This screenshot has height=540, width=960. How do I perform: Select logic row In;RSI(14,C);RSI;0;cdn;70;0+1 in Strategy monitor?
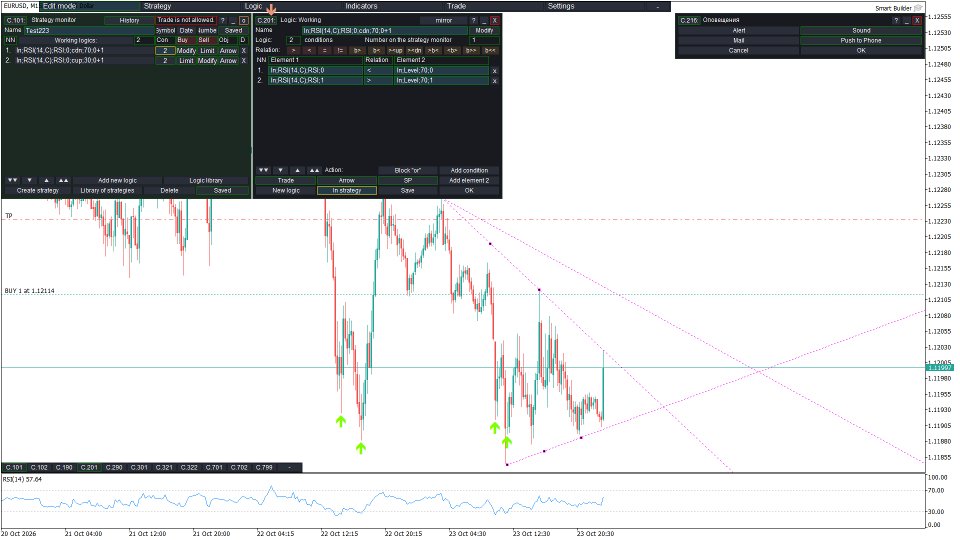[x=84, y=50]
